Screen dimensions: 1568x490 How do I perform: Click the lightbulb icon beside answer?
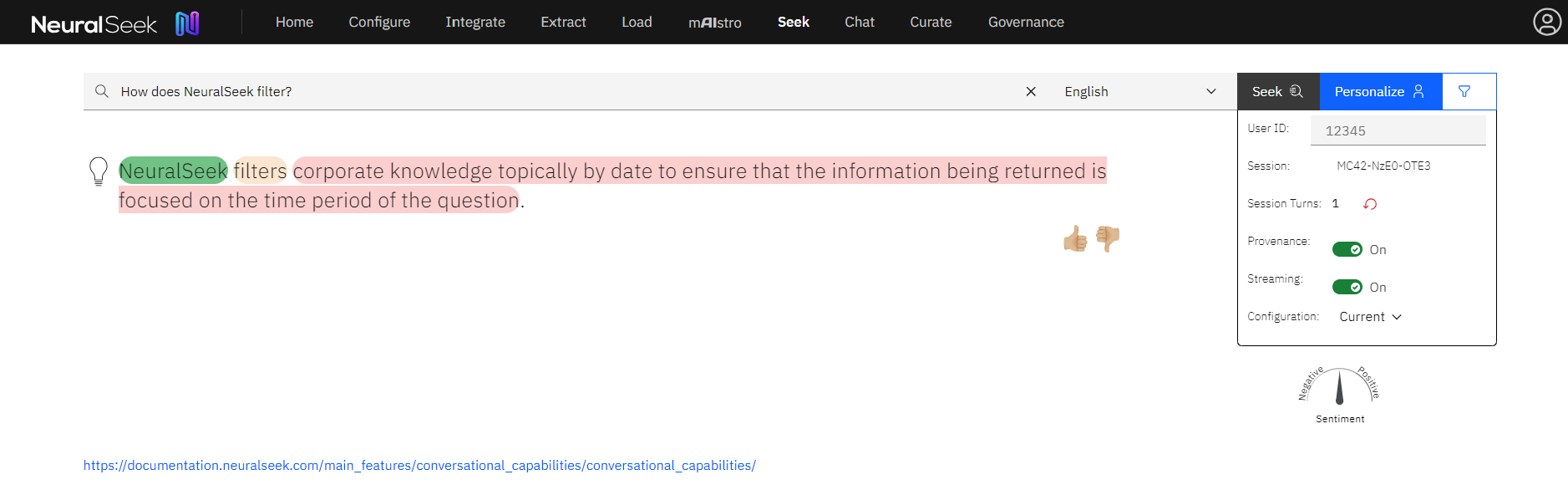(x=99, y=171)
